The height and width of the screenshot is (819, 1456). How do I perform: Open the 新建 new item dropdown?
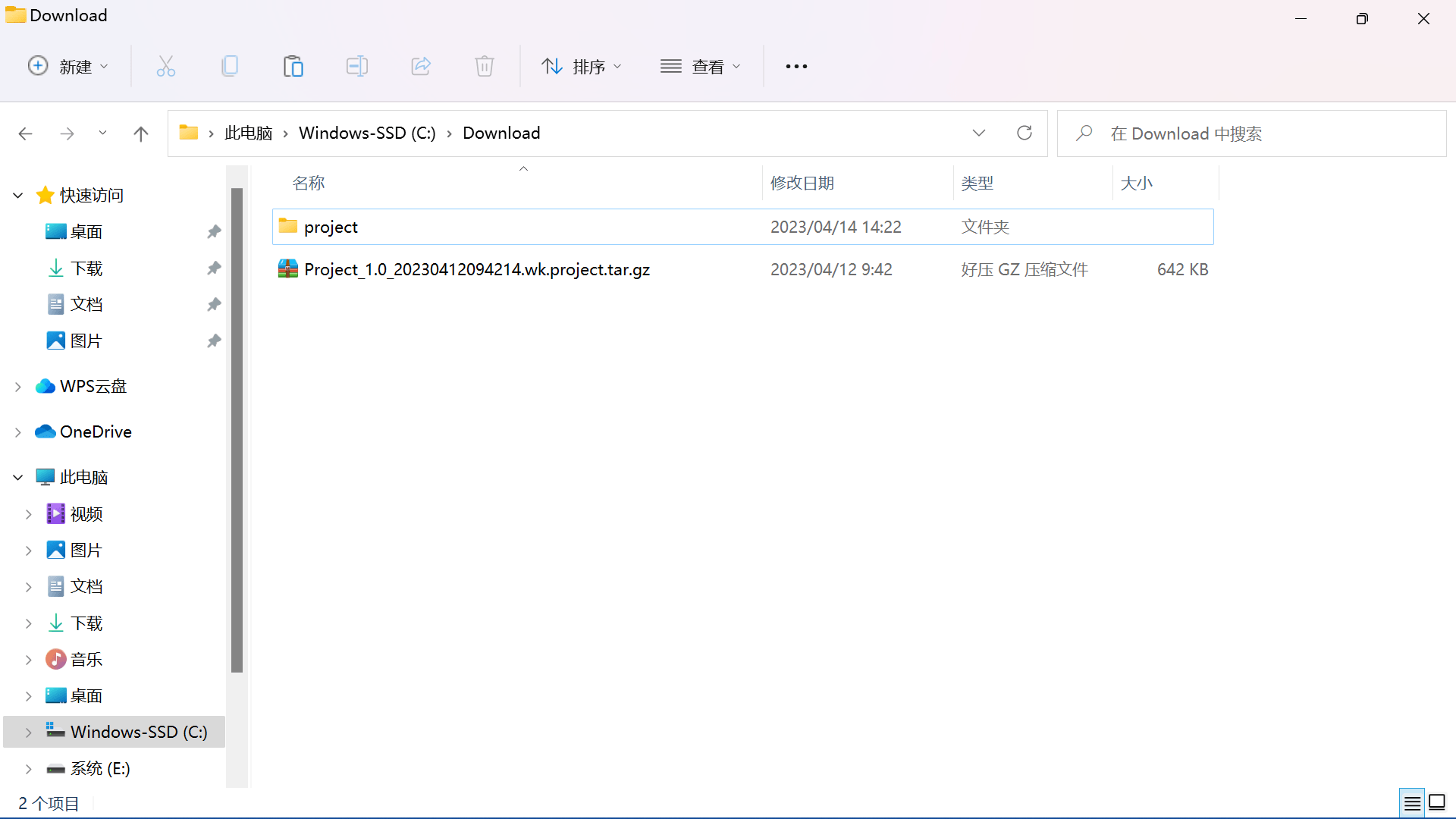(x=68, y=67)
